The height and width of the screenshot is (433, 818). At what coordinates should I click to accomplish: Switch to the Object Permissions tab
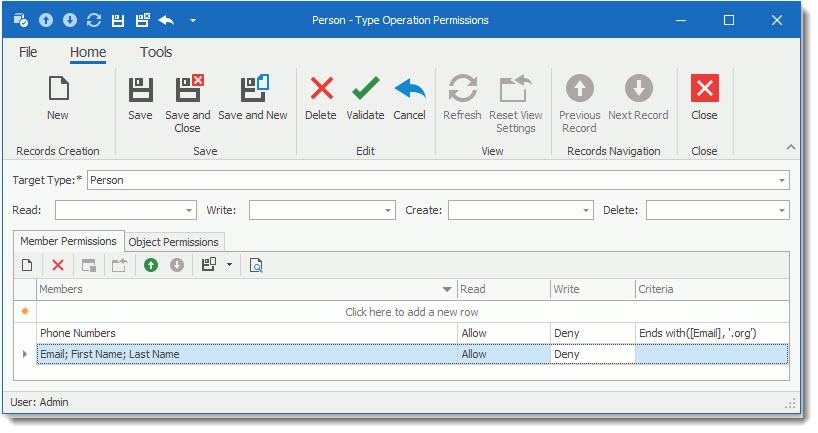coord(174,241)
